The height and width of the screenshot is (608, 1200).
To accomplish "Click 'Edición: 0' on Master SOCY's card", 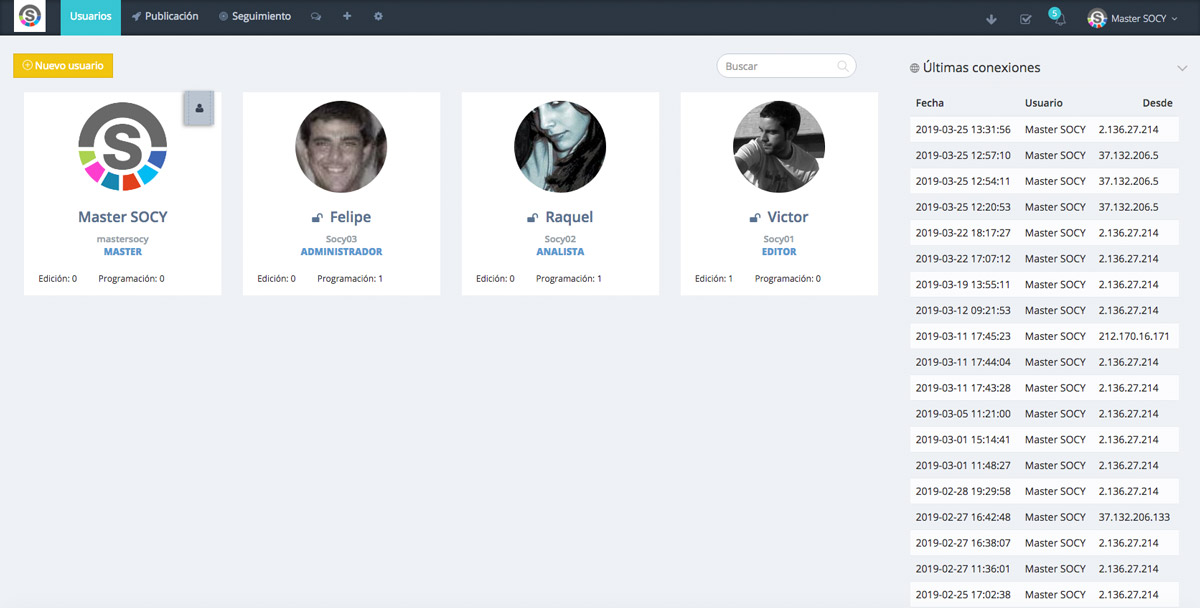I will pos(58,279).
